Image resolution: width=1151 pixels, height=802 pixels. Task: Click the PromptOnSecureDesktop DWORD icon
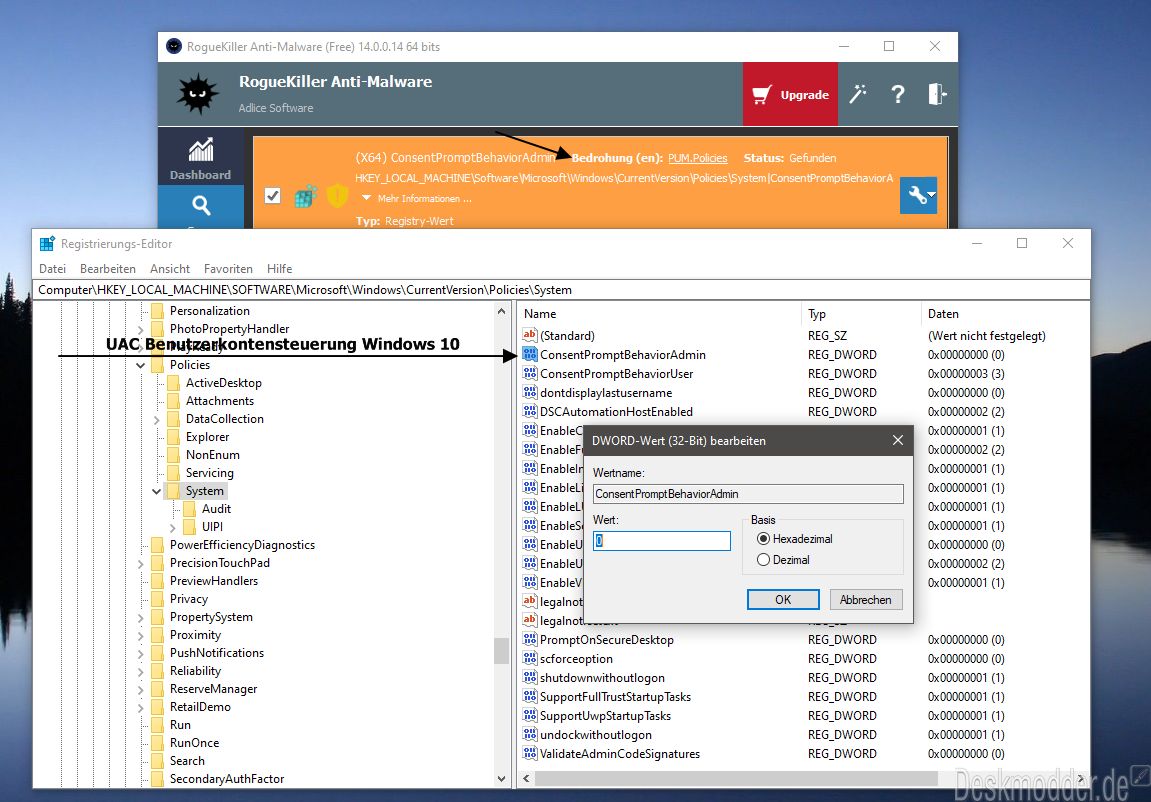coord(529,640)
